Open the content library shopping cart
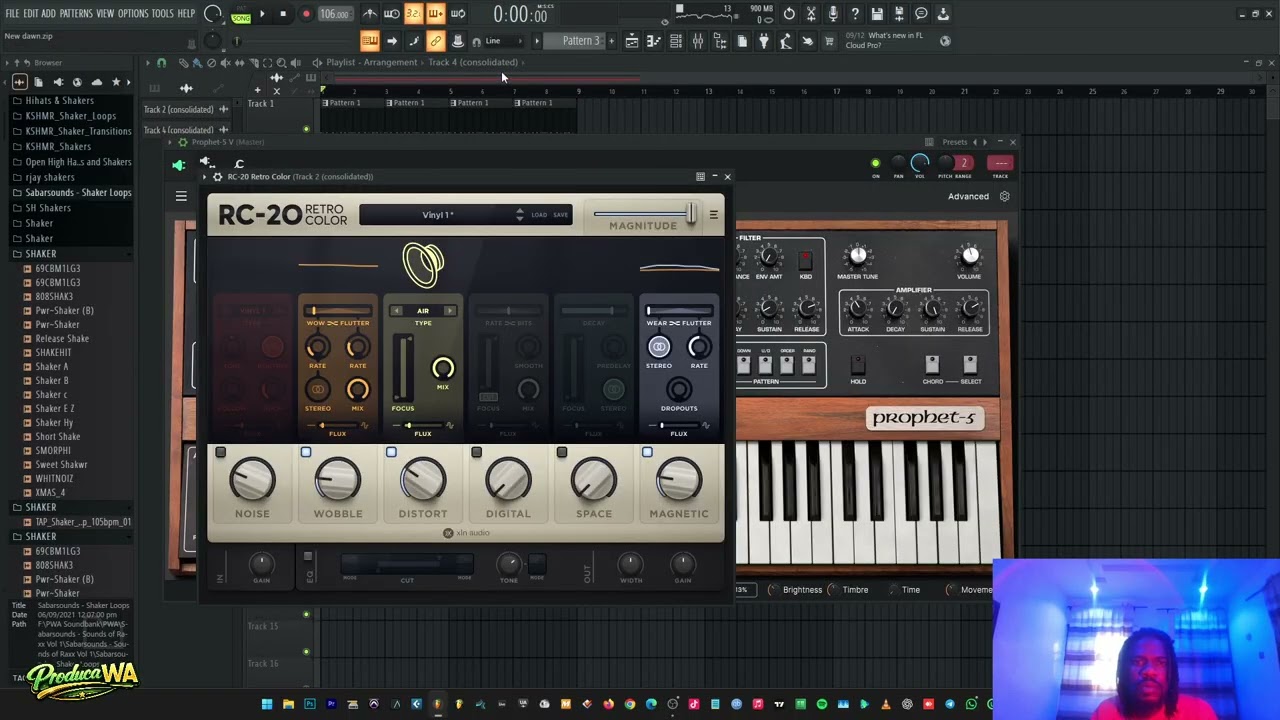Viewport: 1280px width, 720px height. click(x=829, y=41)
